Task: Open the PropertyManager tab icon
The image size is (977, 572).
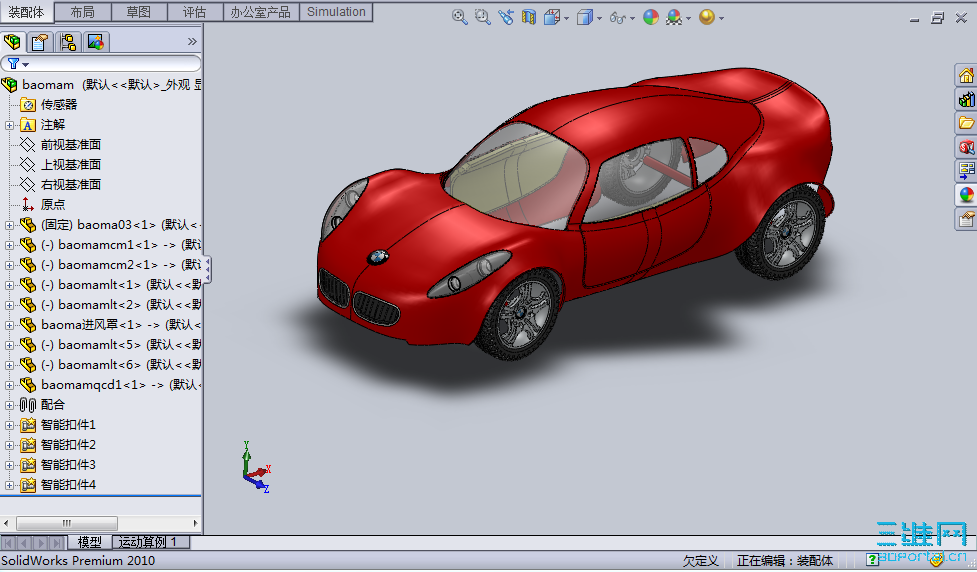Action: [x=39, y=42]
